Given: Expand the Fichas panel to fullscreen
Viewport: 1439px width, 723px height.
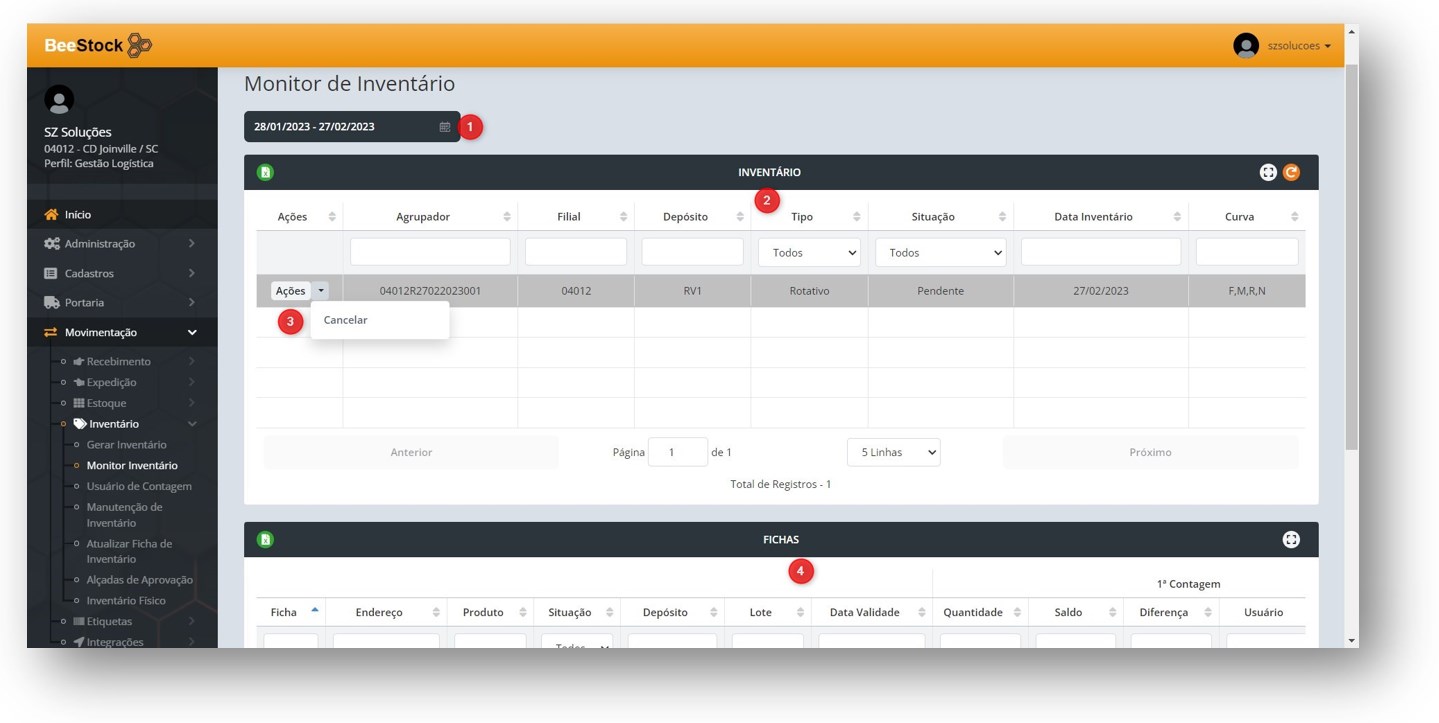Looking at the screenshot, I should pyautogui.click(x=1291, y=539).
